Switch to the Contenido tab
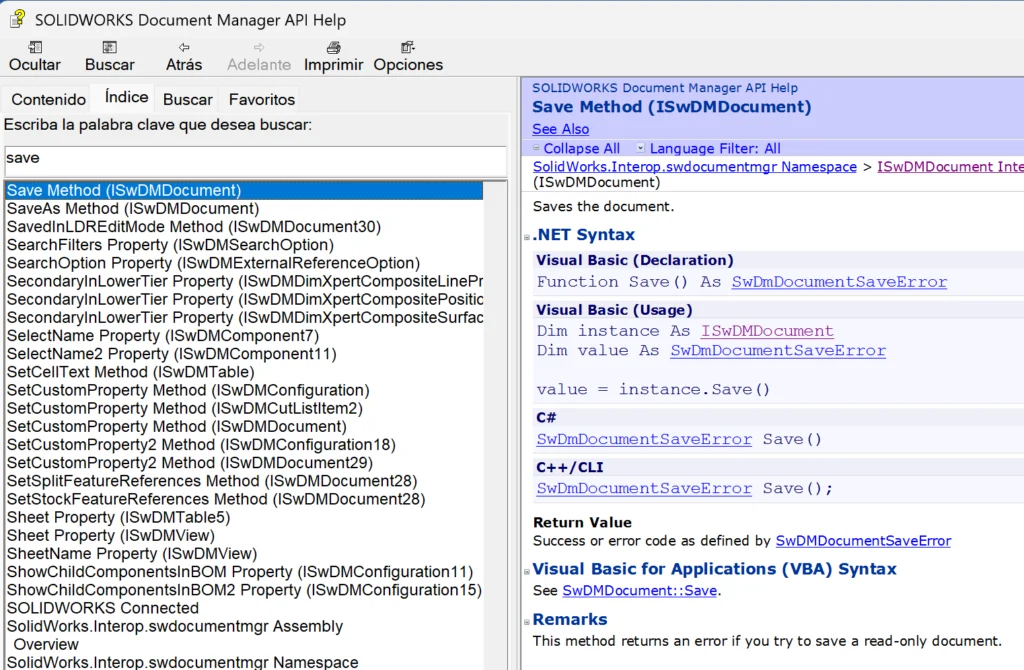Image resolution: width=1024 pixels, height=670 pixels. (x=48, y=99)
